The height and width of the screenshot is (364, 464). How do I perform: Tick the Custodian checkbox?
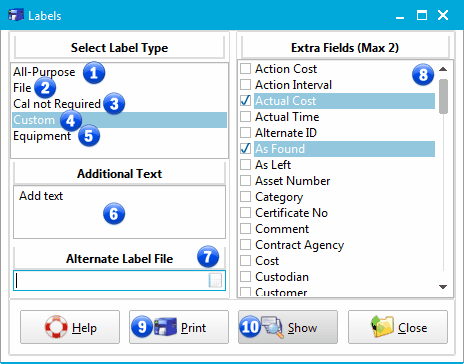pos(246,277)
